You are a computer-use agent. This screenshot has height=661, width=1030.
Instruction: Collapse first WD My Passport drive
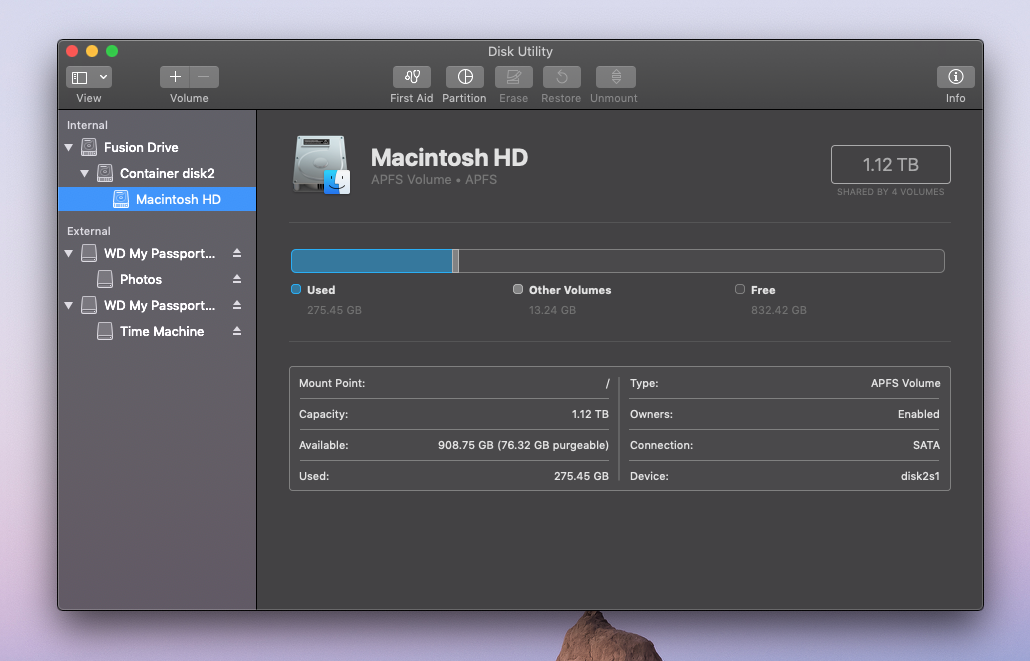coord(68,253)
